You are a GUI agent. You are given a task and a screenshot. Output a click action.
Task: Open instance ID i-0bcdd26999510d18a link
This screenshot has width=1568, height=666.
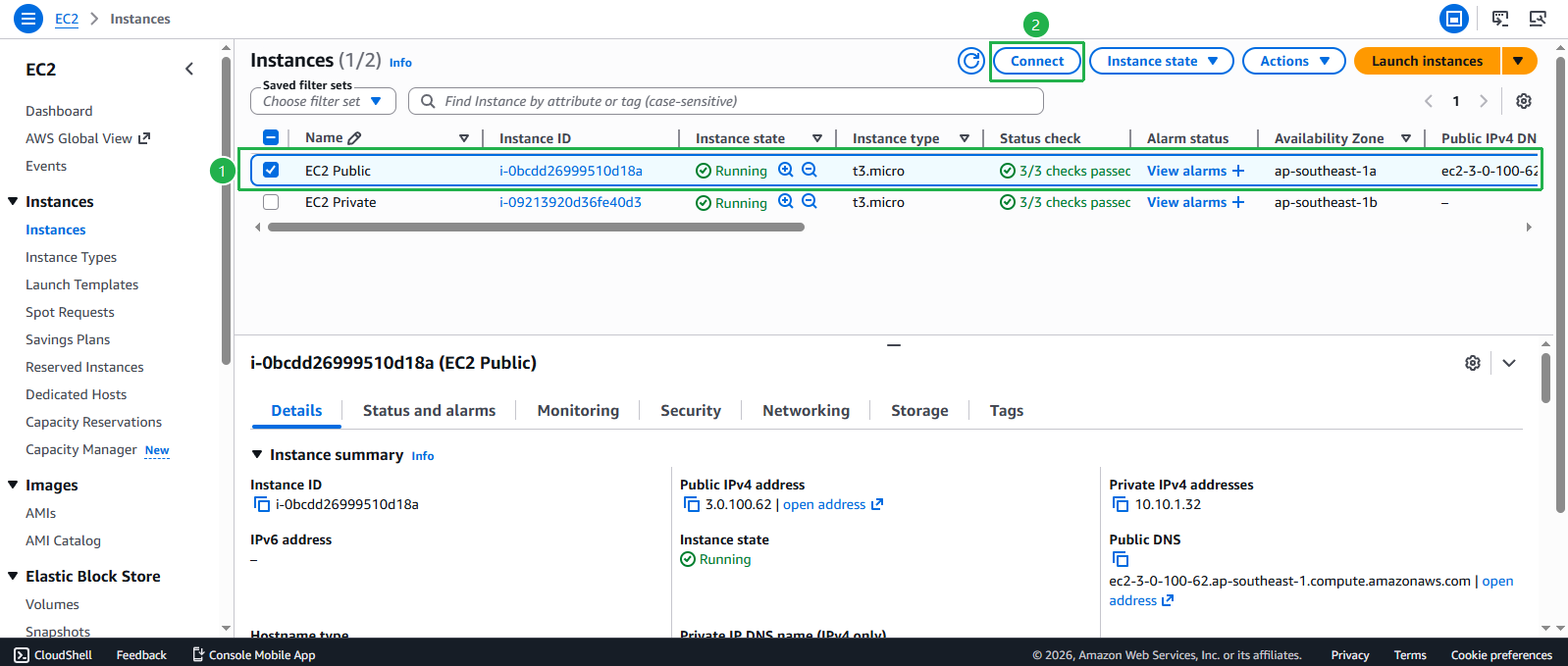click(570, 171)
